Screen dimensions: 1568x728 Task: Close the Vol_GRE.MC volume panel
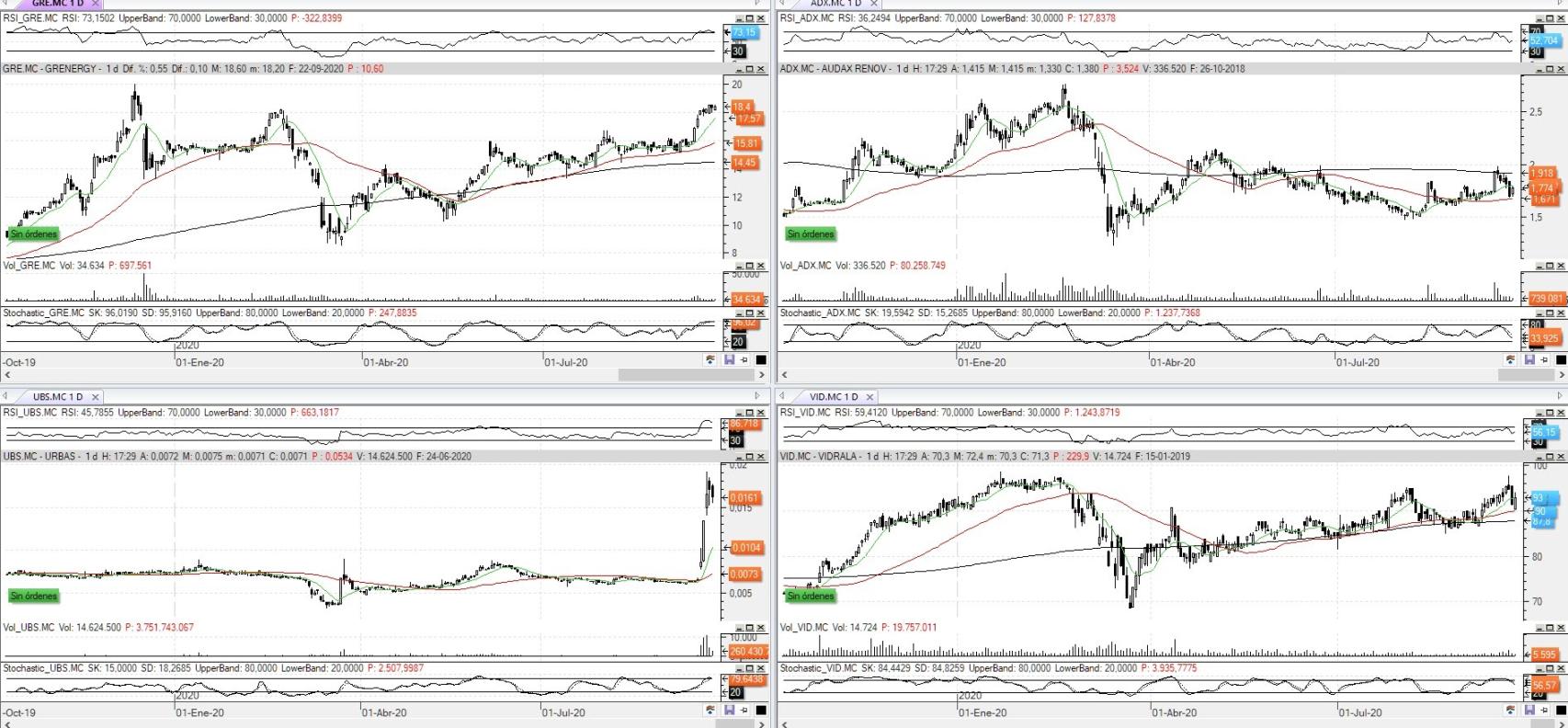[760, 266]
